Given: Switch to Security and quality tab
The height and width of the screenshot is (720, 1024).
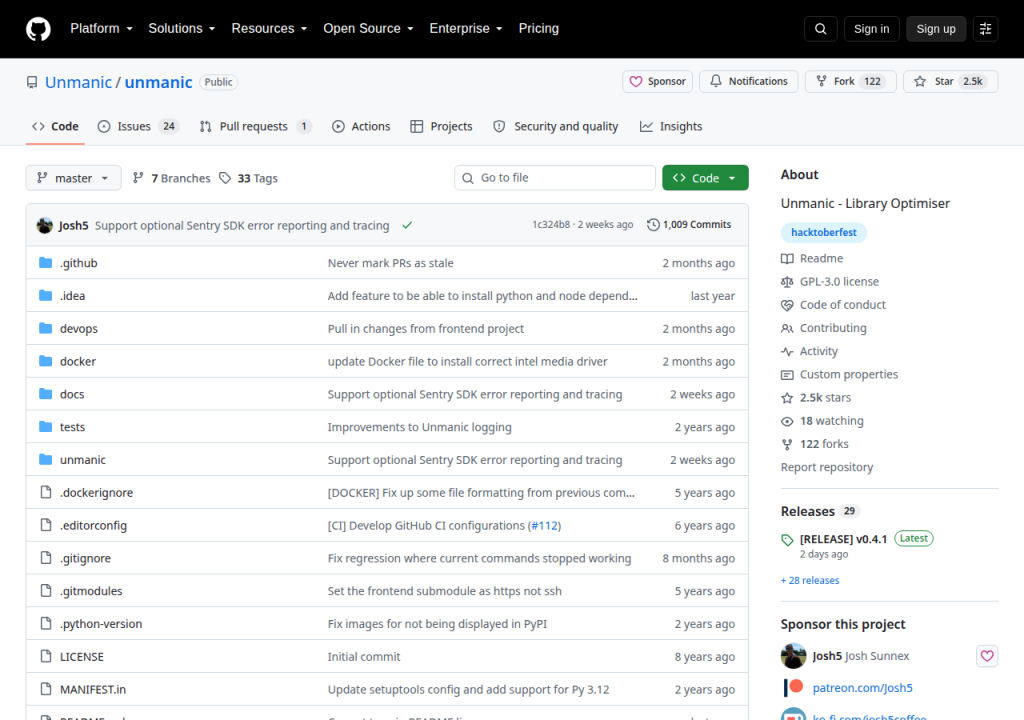Looking at the screenshot, I should 556,126.
